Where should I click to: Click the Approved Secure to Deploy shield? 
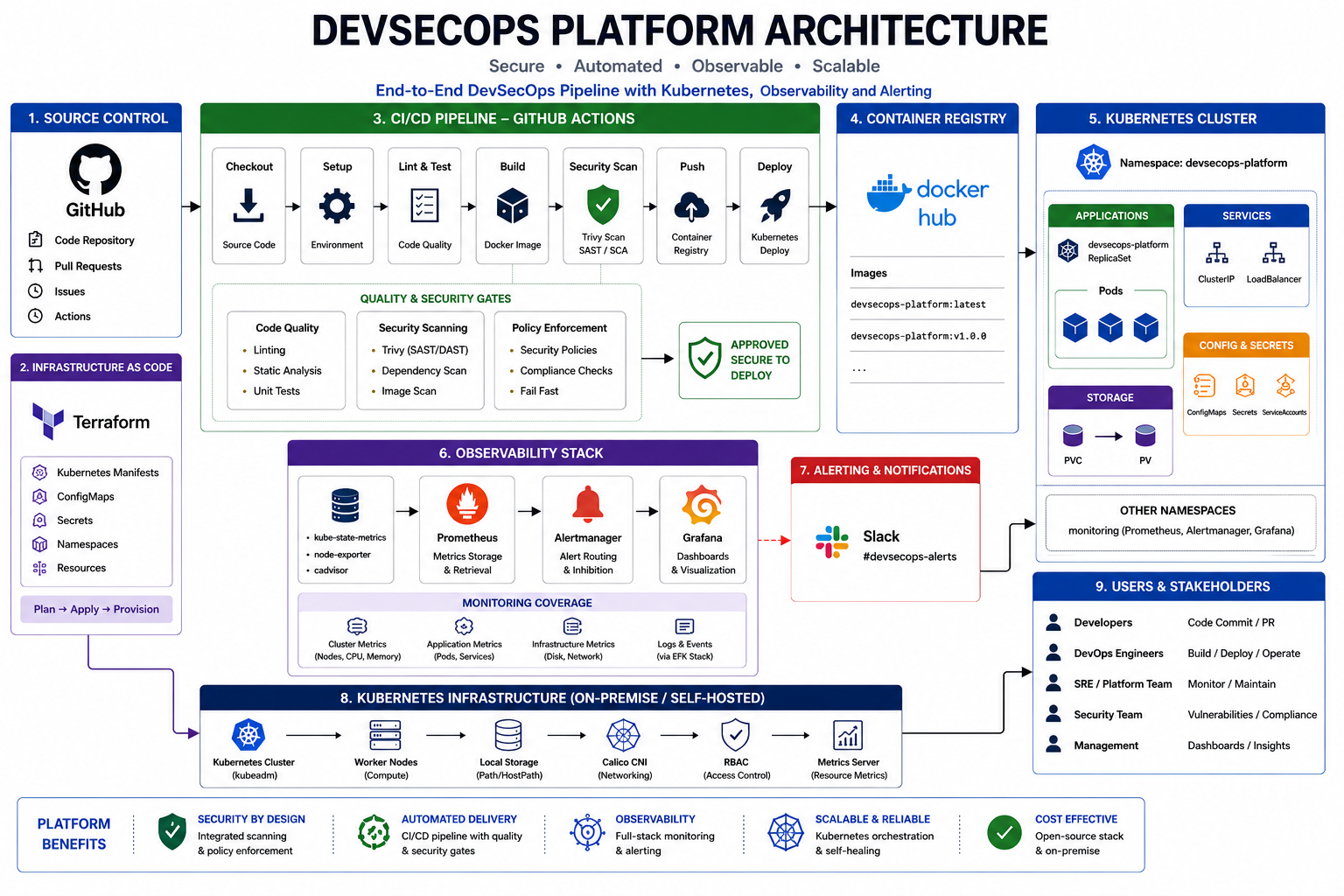[704, 359]
